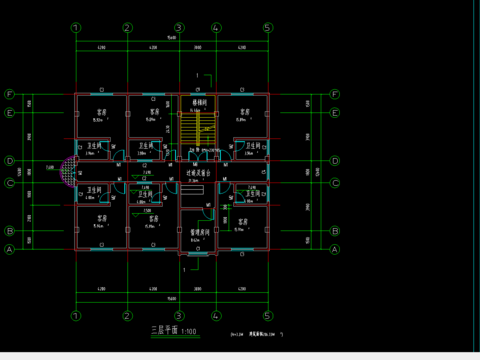This screenshot has width=480, height=360.
Task: Click 客房 label between axes 1-2 near axis E
Action: (102, 112)
